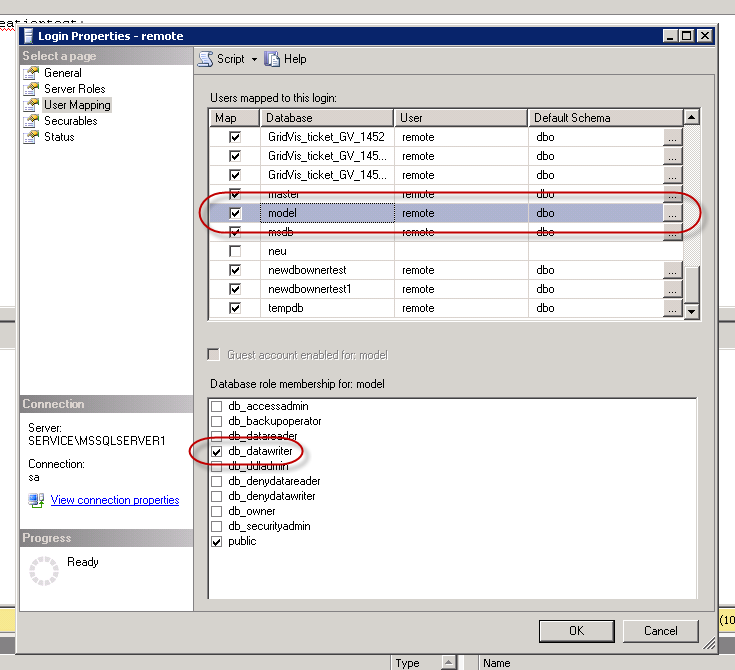
Task: Check the map box for neu database
Action: tap(235, 251)
